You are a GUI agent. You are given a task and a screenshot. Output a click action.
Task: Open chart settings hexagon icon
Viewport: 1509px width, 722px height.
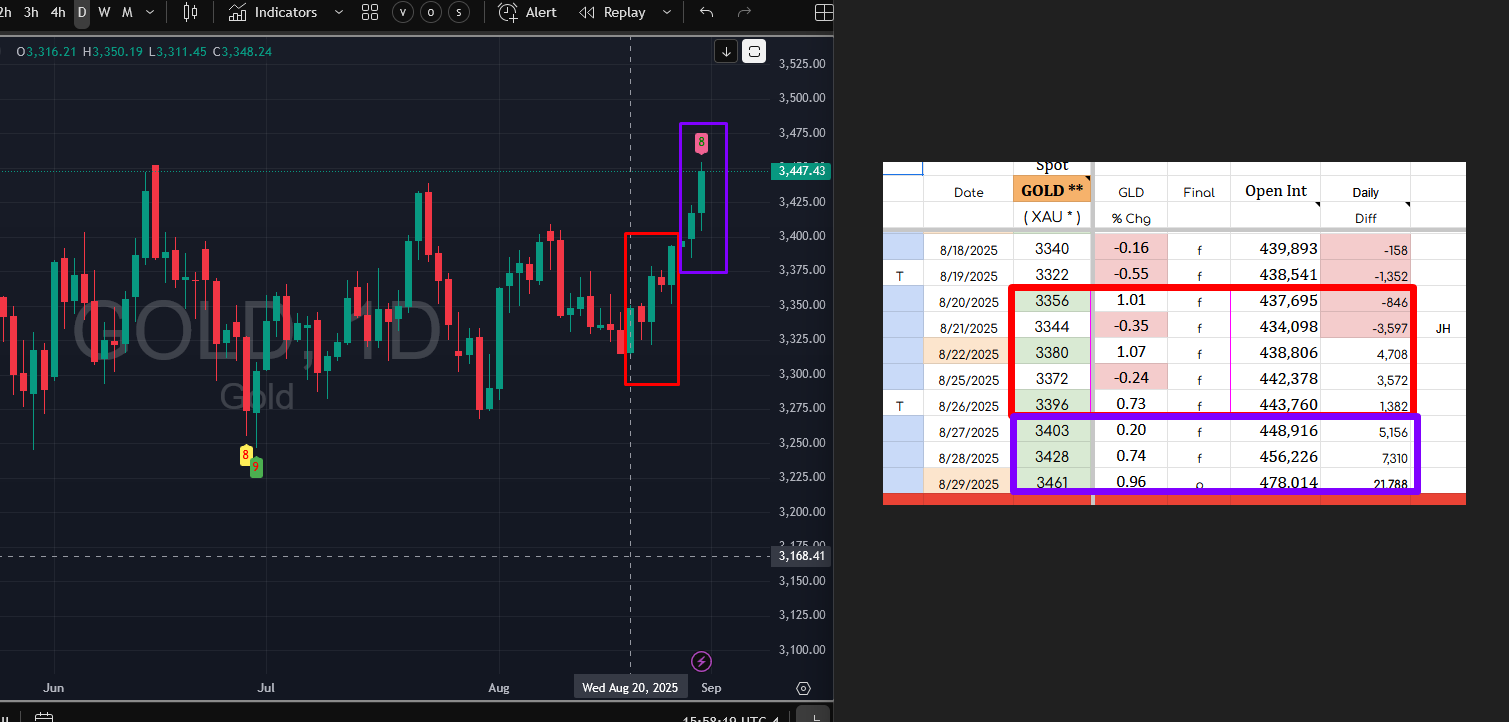[x=803, y=688]
